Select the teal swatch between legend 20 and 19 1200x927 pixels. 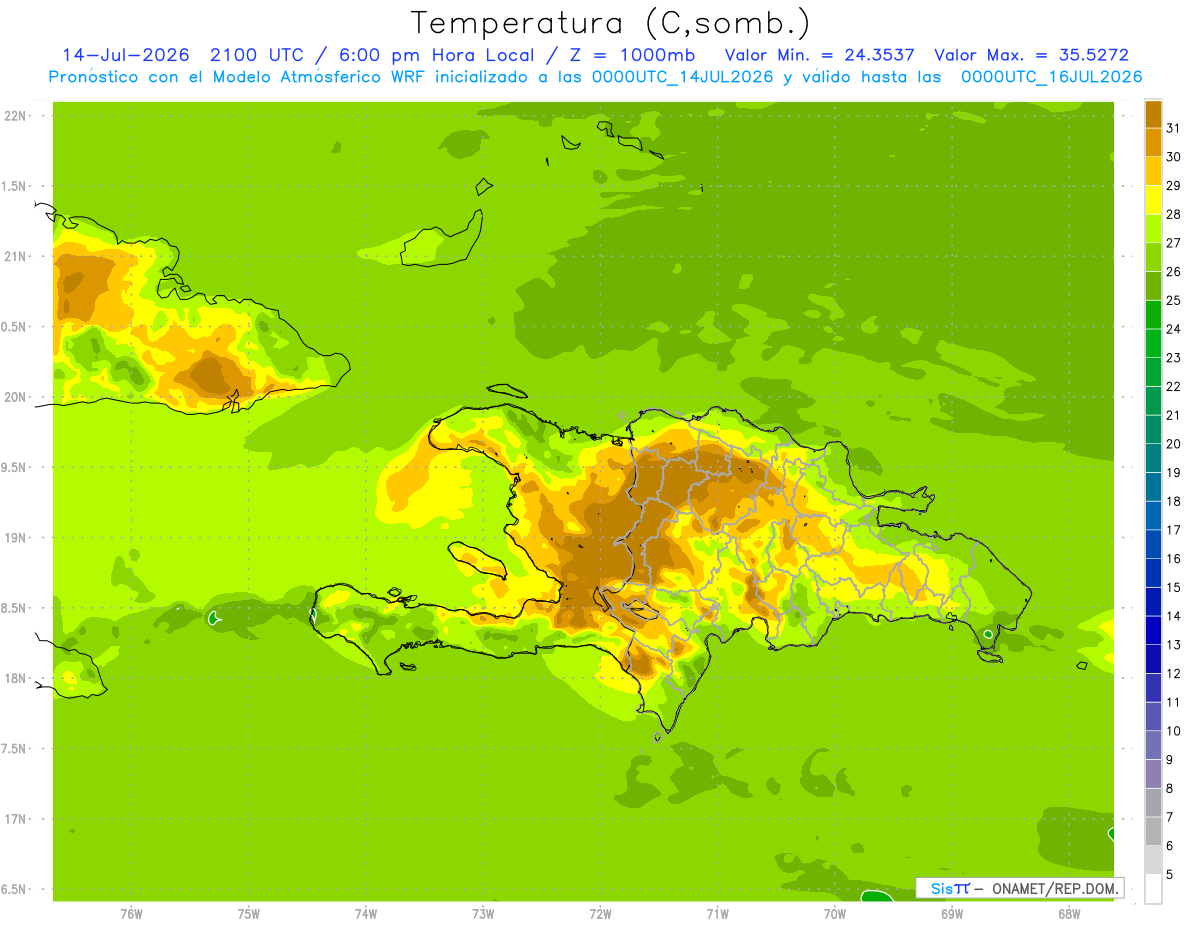click(1153, 458)
